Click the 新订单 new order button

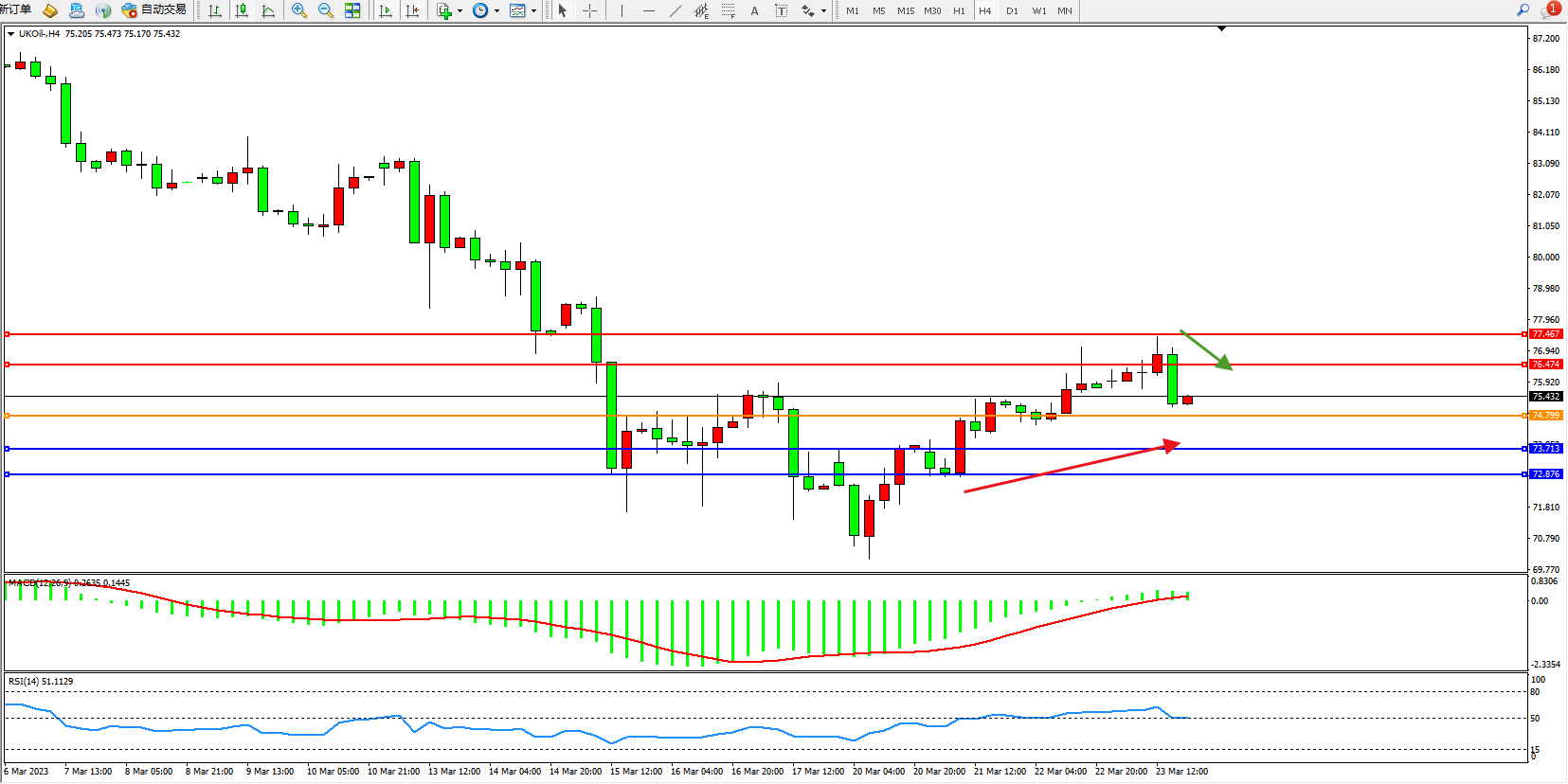(16, 9)
